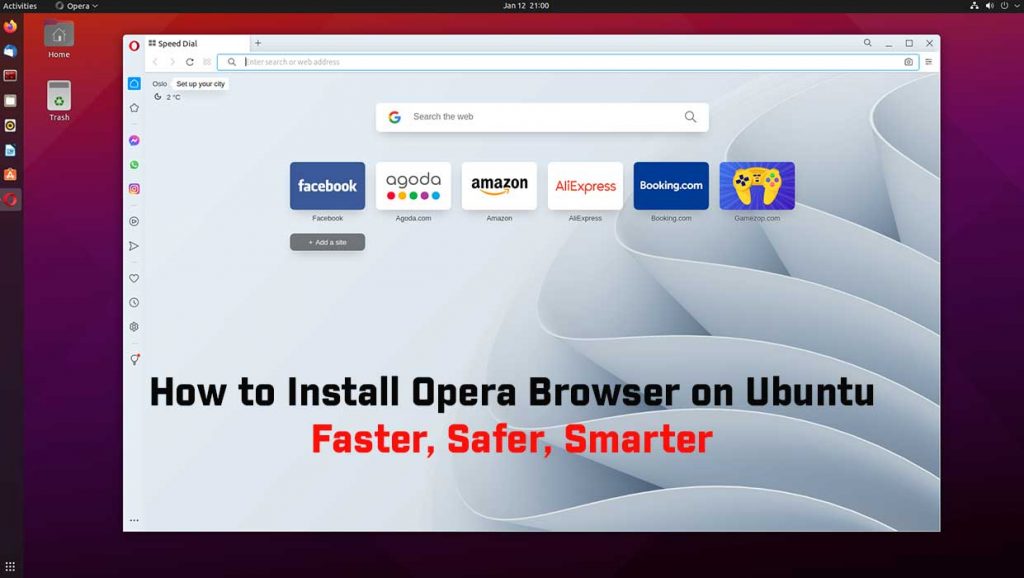Open Bookmarks using the heart icon
Viewport: 1024px width, 578px height.
click(x=133, y=278)
